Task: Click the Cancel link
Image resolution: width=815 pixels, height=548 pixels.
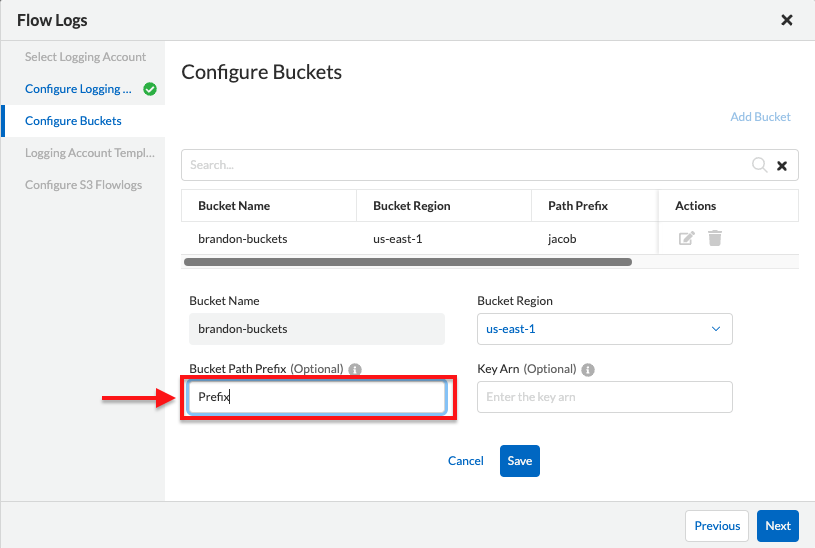Action: [465, 461]
